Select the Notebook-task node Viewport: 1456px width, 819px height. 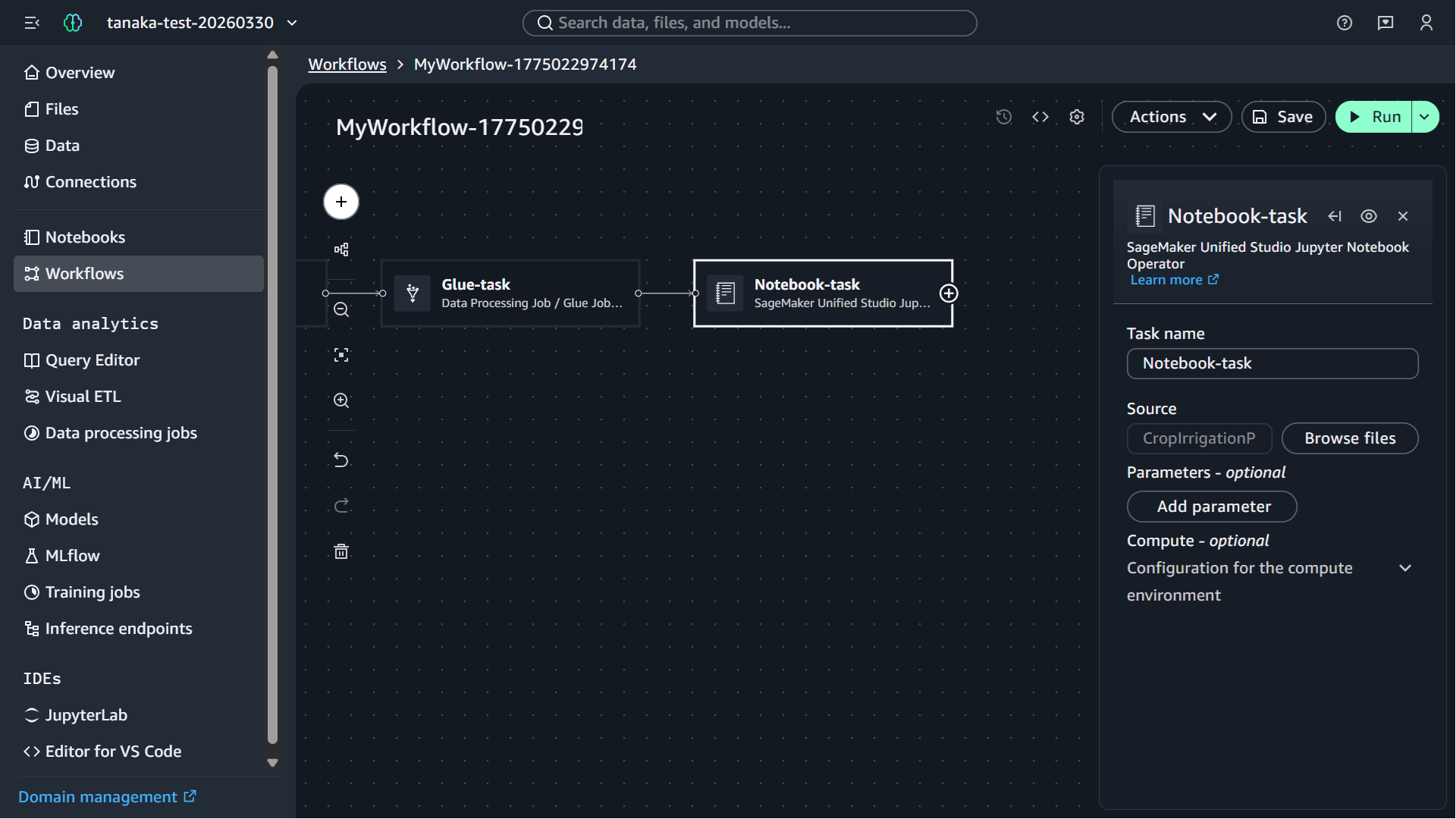click(823, 293)
